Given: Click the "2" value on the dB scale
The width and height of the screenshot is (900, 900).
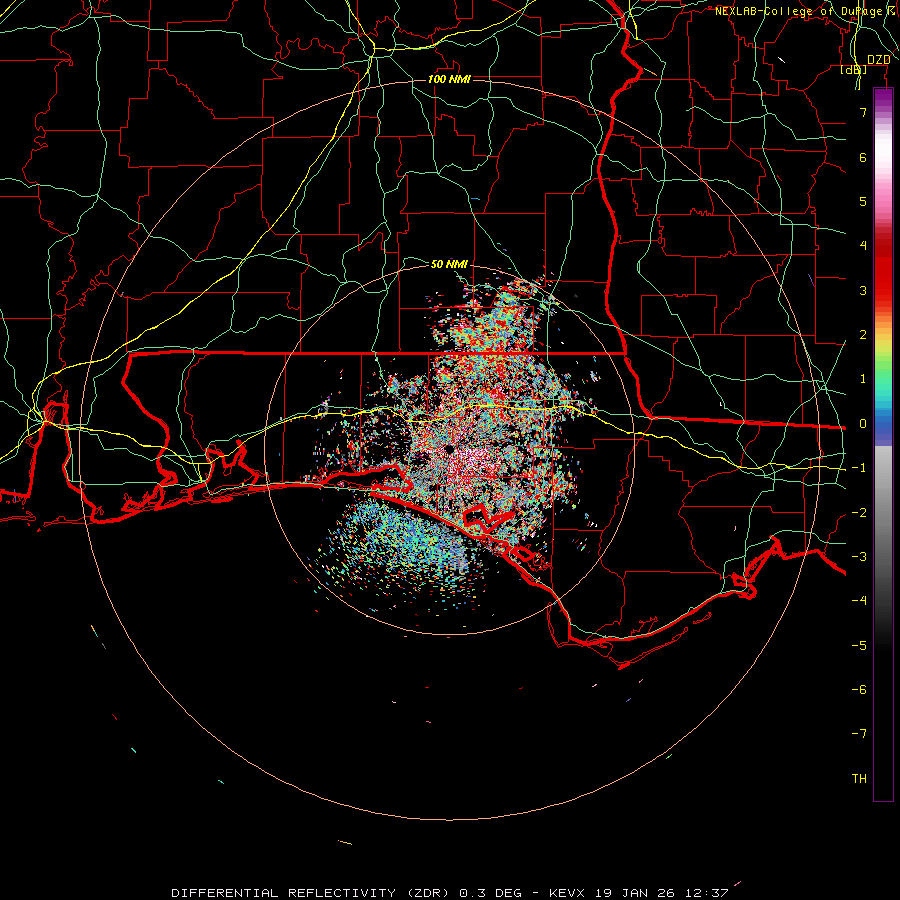Looking at the screenshot, I should click(863, 335).
